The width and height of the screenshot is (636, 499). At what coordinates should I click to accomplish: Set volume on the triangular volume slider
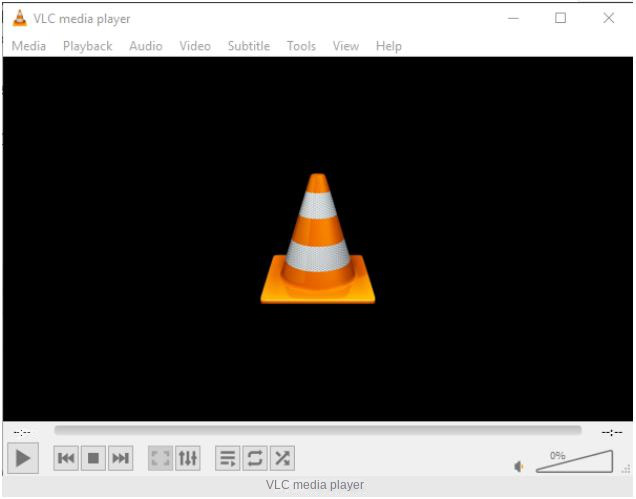(x=574, y=461)
